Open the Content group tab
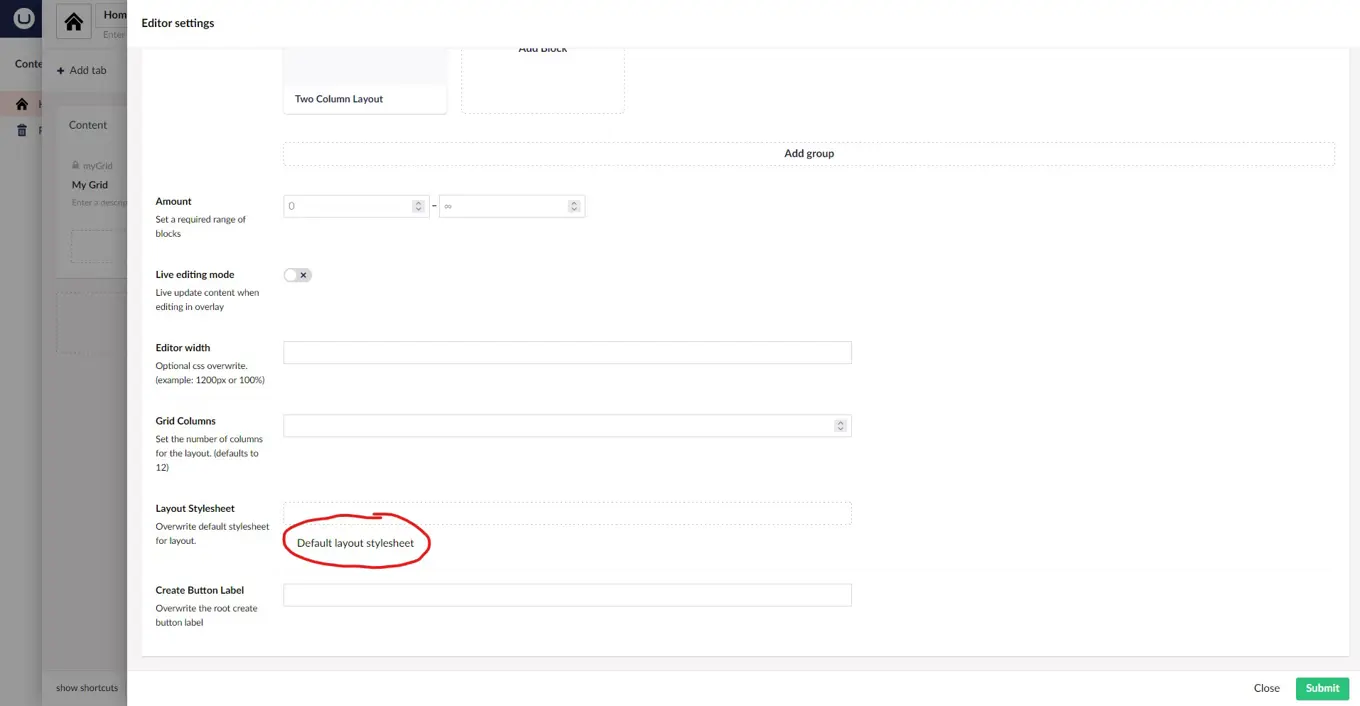This screenshot has width=1360, height=706. click(x=88, y=125)
